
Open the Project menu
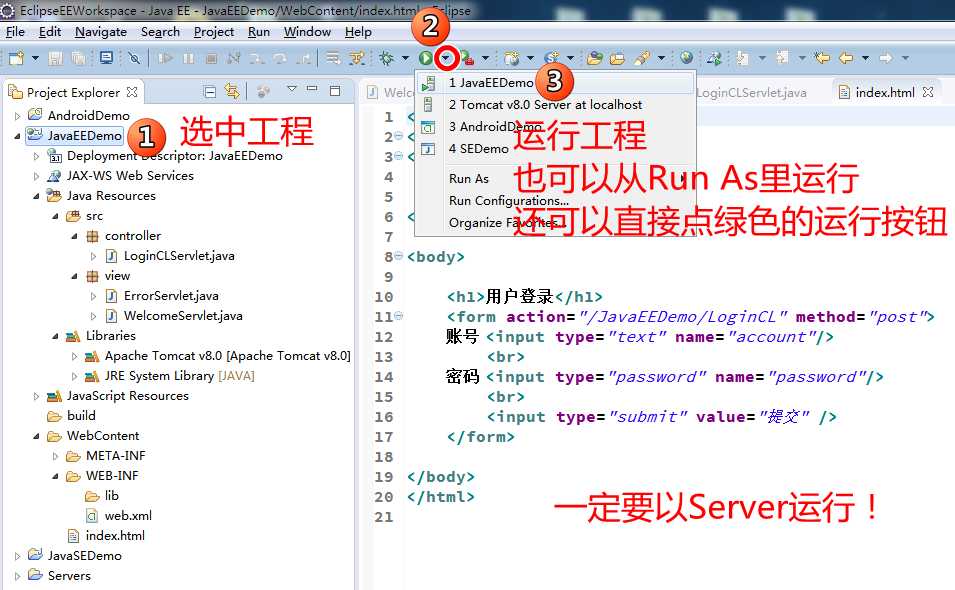click(x=214, y=32)
